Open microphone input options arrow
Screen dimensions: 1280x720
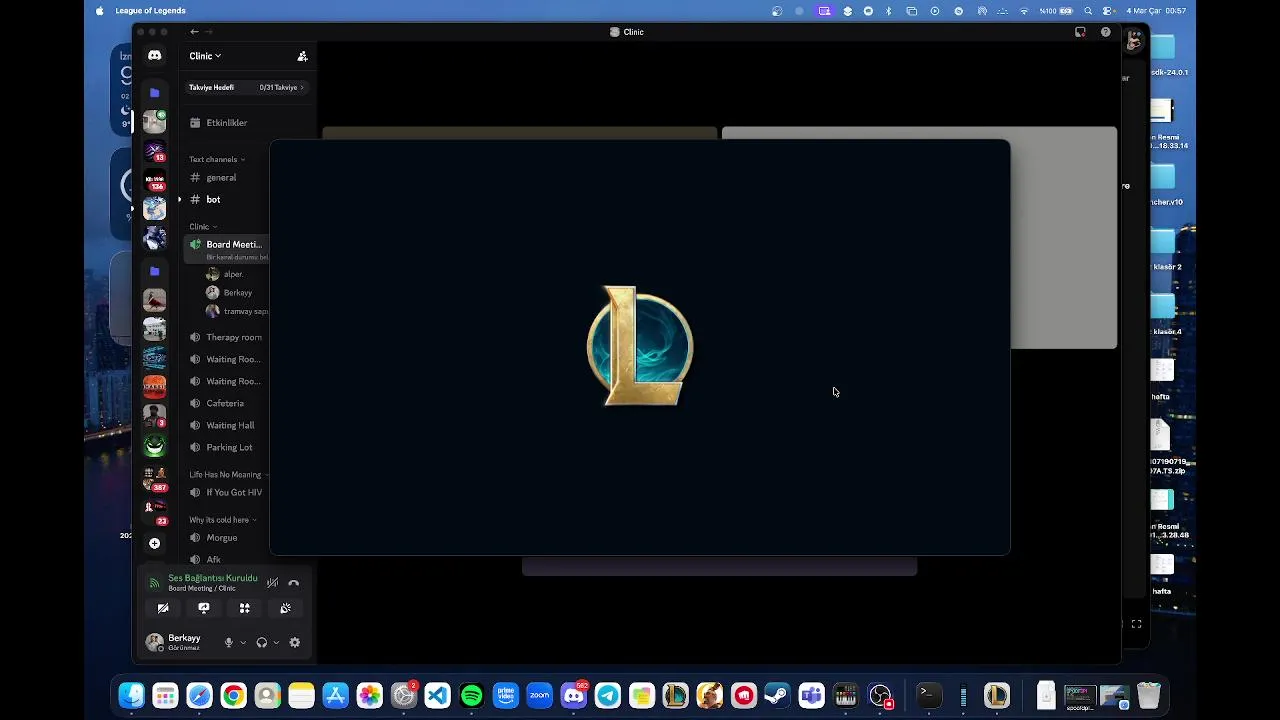(x=243, y=643)
